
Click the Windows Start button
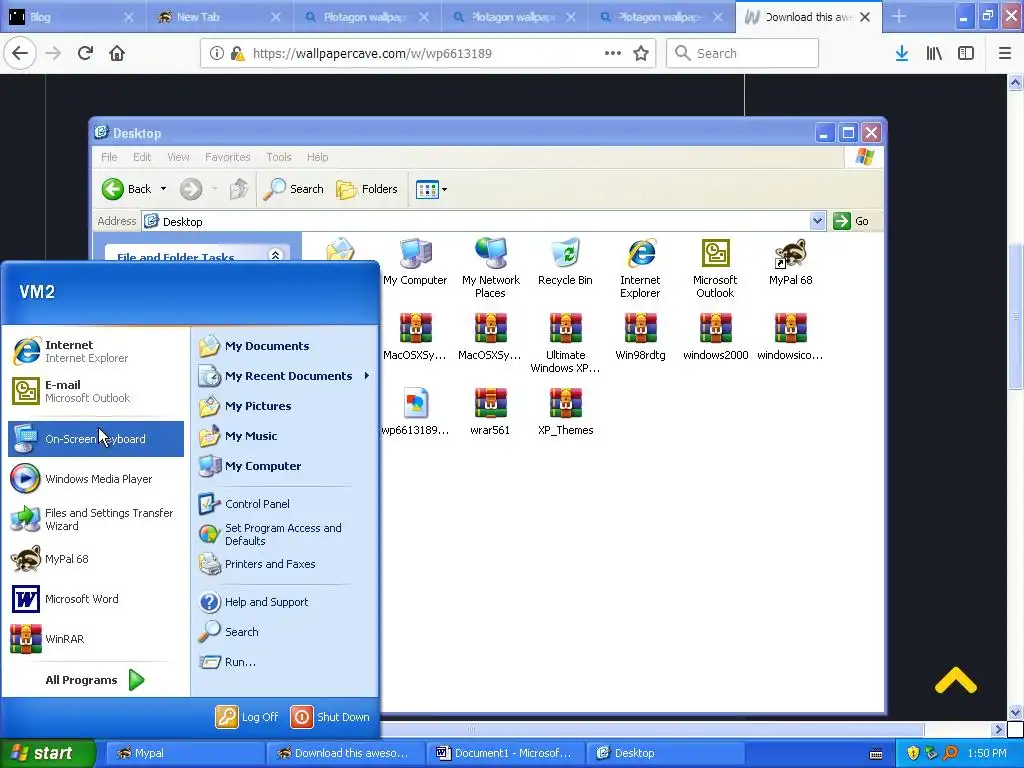48,754
